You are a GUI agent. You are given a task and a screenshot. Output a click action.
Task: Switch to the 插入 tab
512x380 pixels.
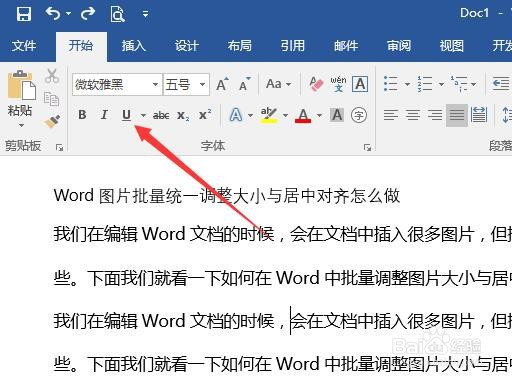click(x=134, y=46)
